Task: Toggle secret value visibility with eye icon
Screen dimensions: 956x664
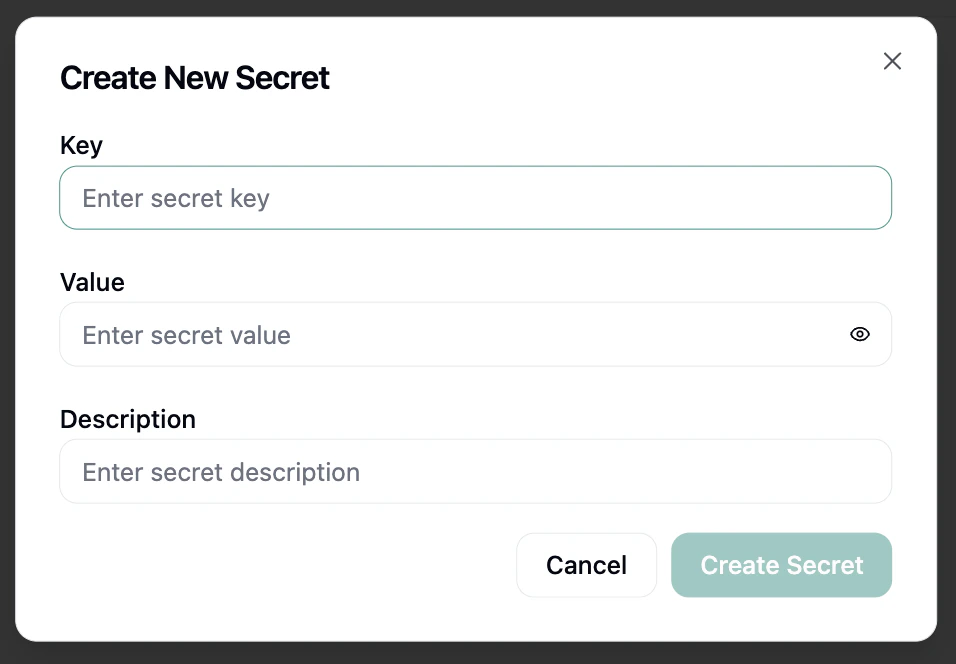Action: [x=860, y=334]
